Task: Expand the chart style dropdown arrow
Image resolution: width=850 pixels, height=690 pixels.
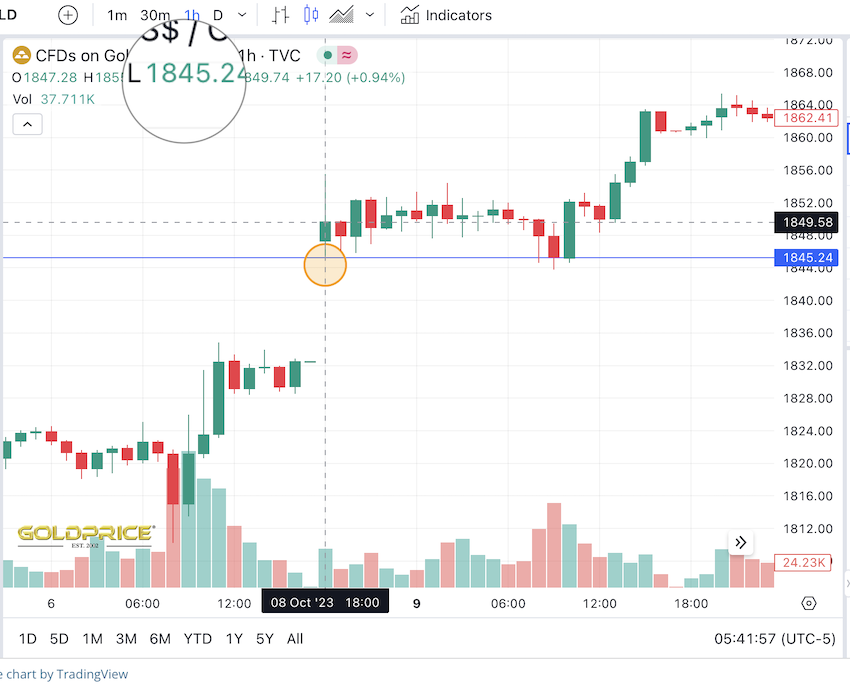Action: point(370,15)
